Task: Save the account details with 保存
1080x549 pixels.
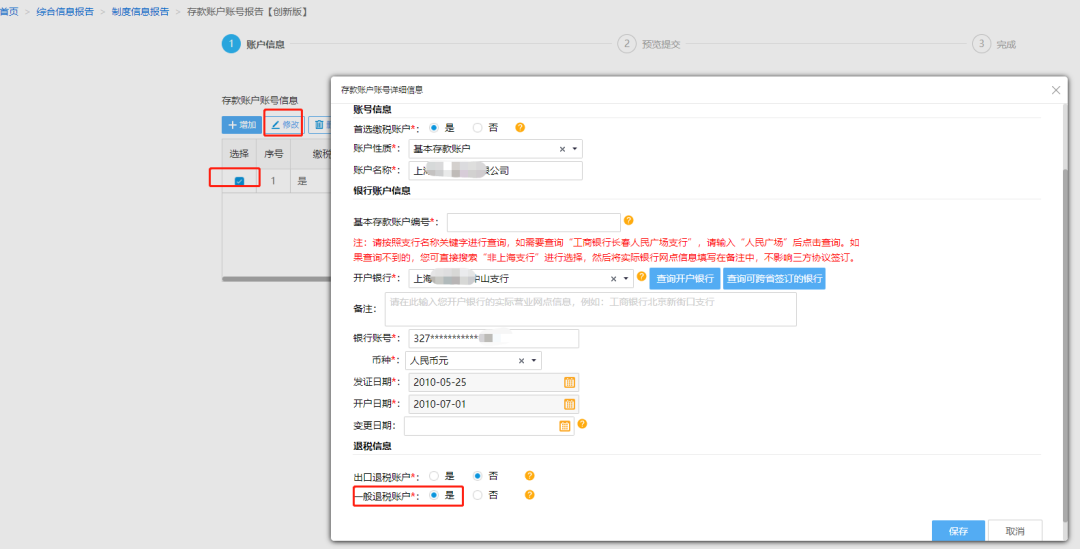Action: tap(958, 531)
